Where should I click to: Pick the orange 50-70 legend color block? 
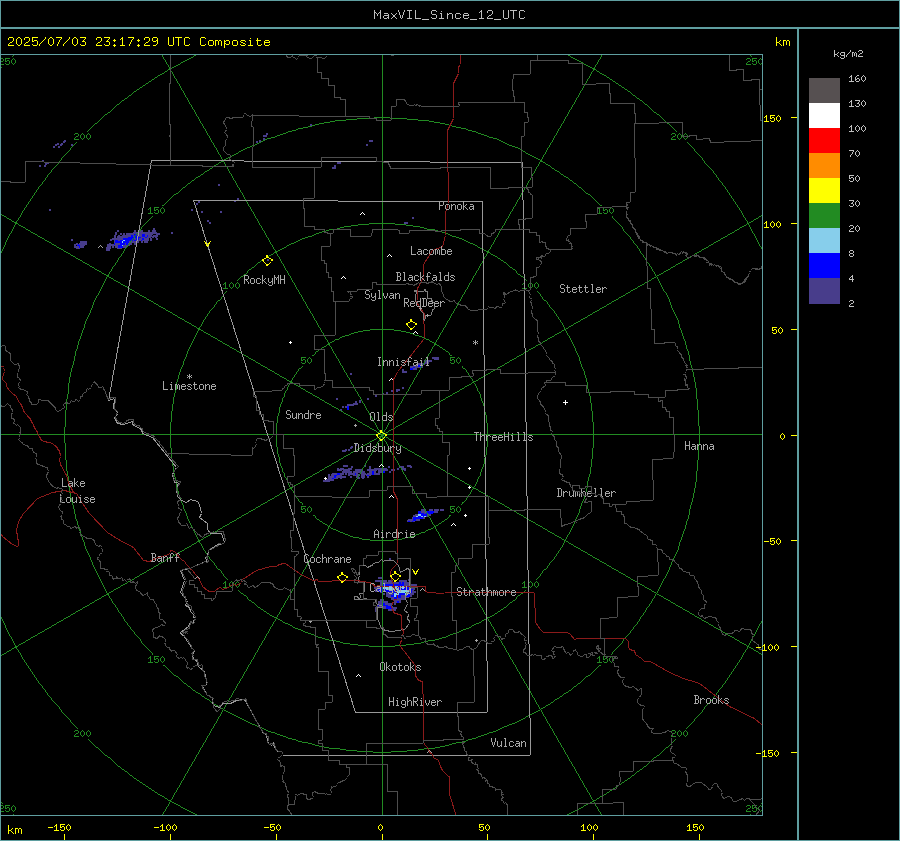[824, 166]
